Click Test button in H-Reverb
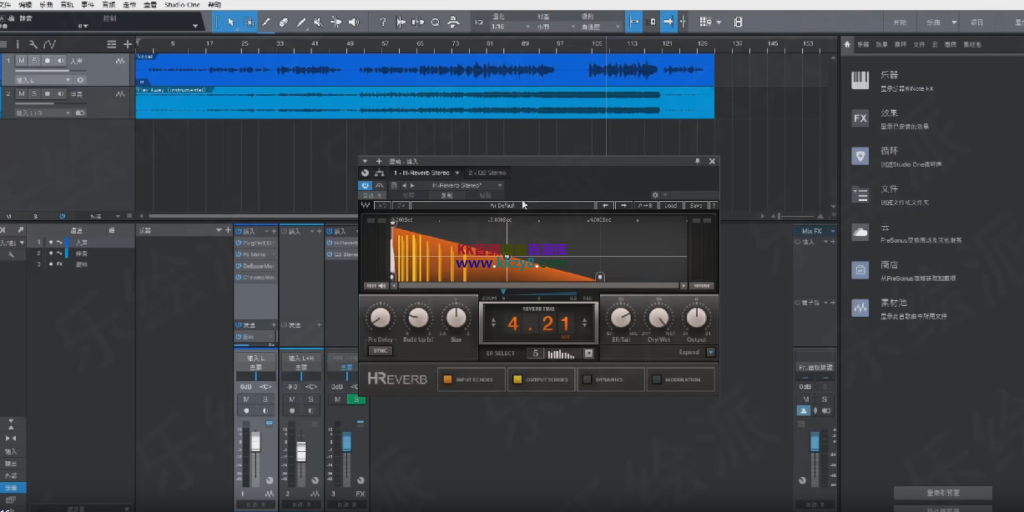1024x512 pixels. pyautogui.click(x=376, y=285)
